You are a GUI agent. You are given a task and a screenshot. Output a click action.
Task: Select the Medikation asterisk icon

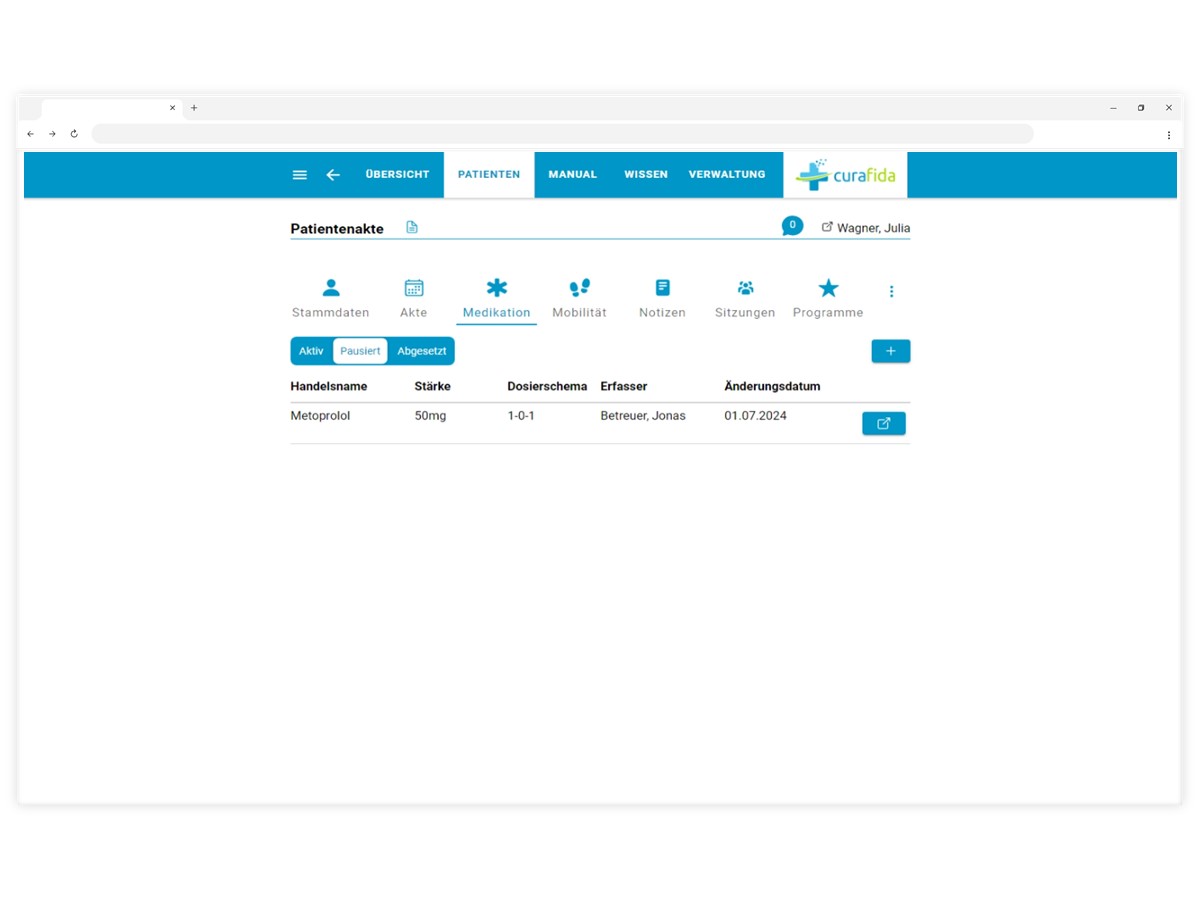497,288
